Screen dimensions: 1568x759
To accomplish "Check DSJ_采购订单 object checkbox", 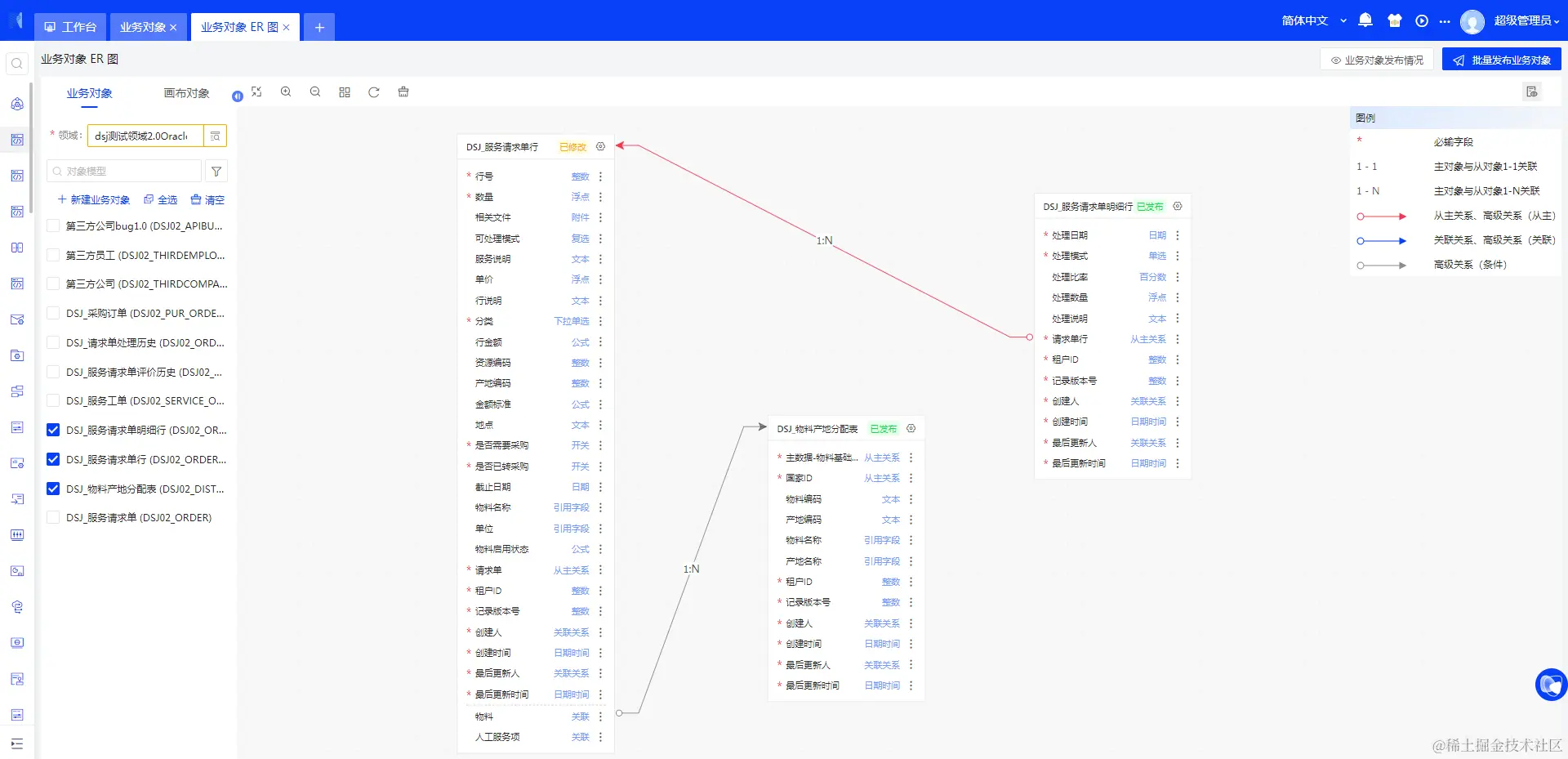I will (53, 313).
